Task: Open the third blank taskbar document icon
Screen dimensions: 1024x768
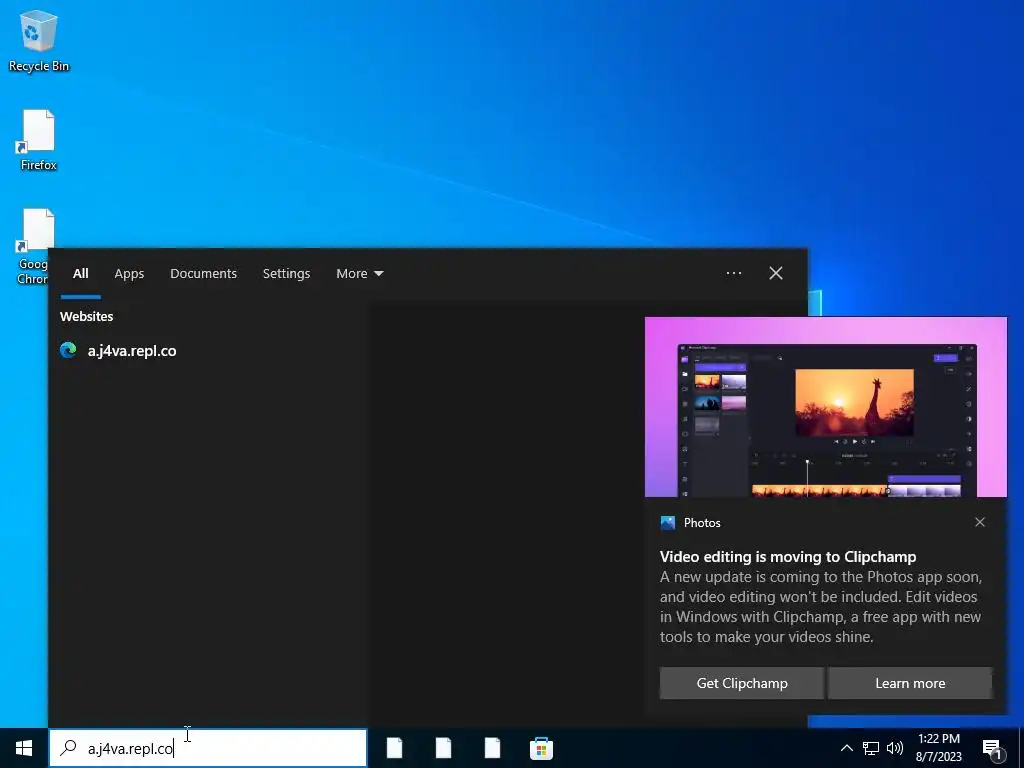Action: [x=492, y=748]
